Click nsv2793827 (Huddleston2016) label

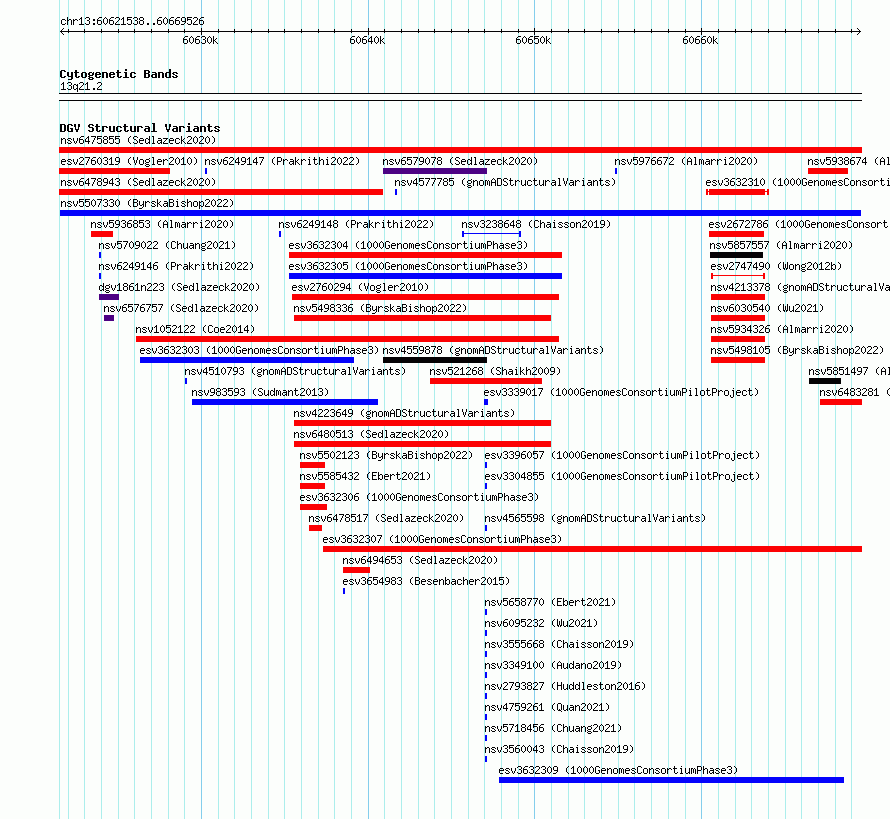[565, 686]
